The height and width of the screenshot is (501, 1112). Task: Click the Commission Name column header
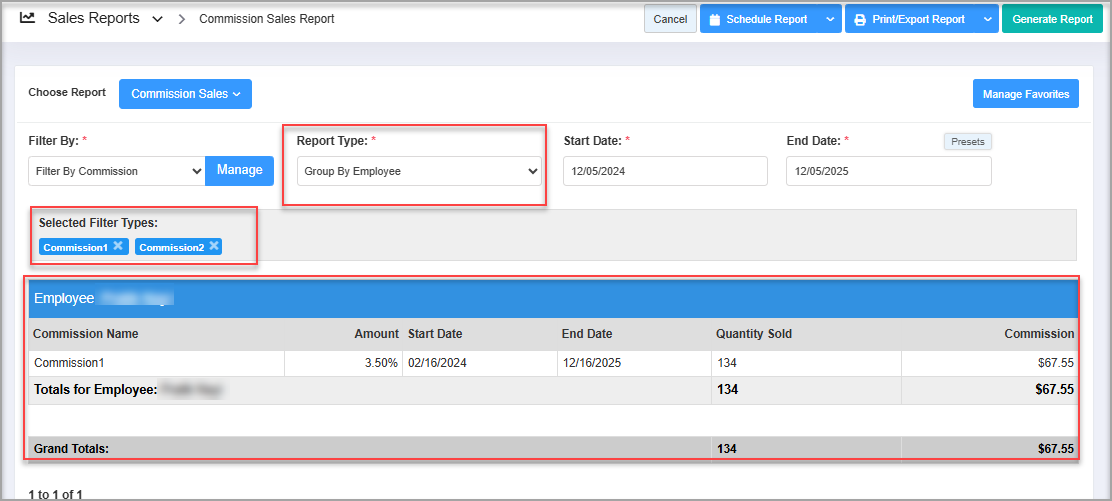pyautogui.click(x=86, y=334)
